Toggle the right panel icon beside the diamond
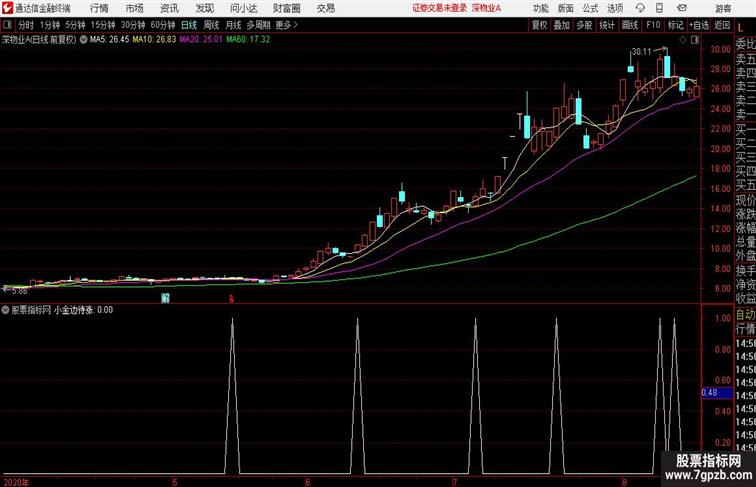 pos(694,40)
